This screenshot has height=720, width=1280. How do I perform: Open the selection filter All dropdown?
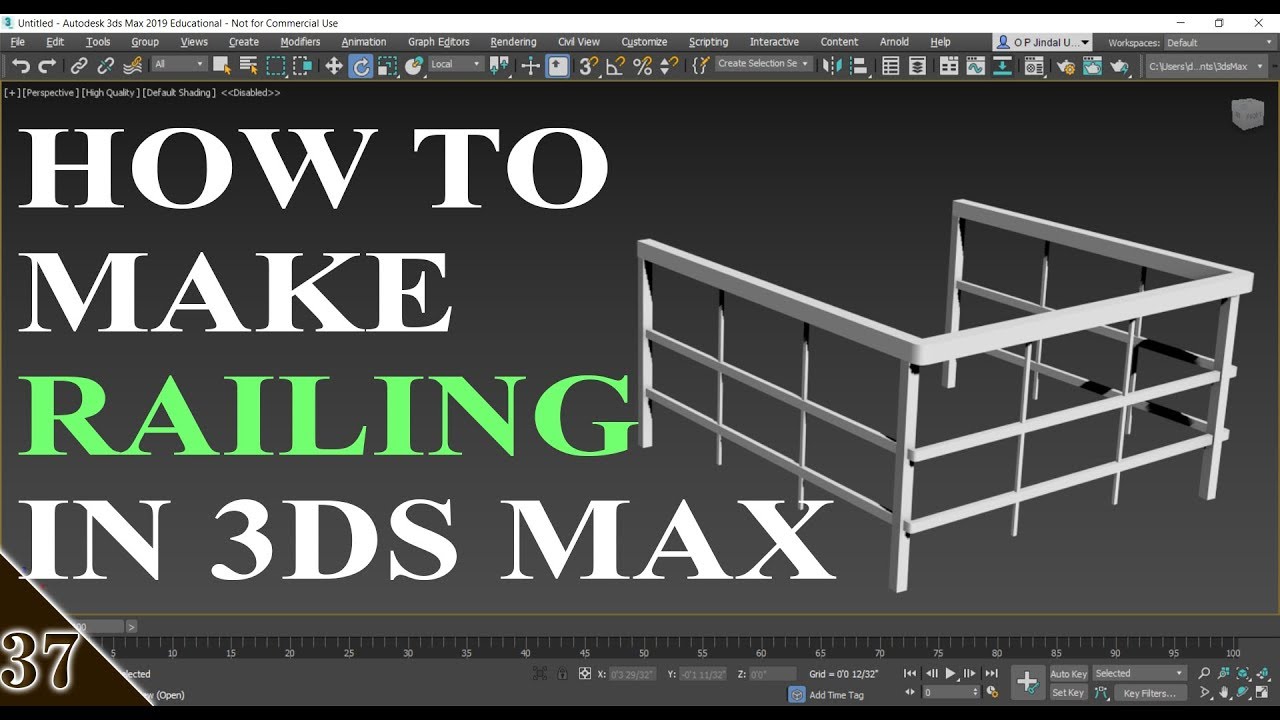[x=179, y=64]
